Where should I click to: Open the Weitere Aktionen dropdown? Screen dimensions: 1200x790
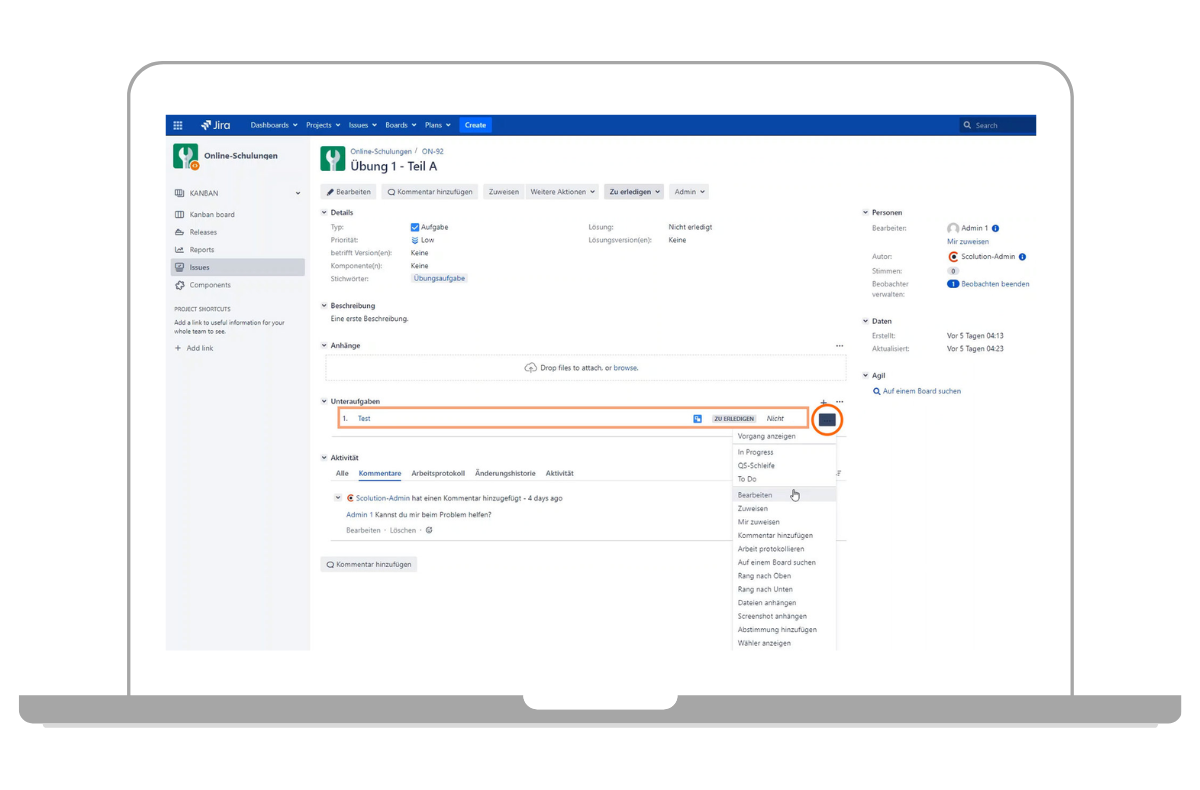(561, 192)
